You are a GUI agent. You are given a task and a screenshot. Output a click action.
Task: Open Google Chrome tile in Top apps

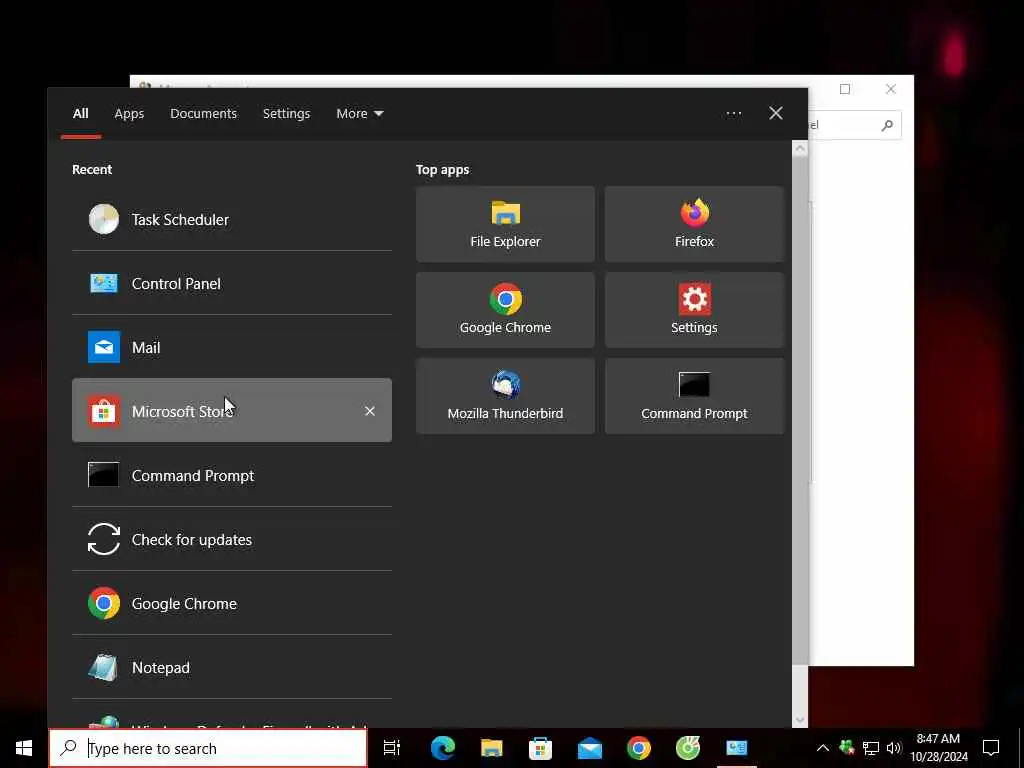[505, 310]
